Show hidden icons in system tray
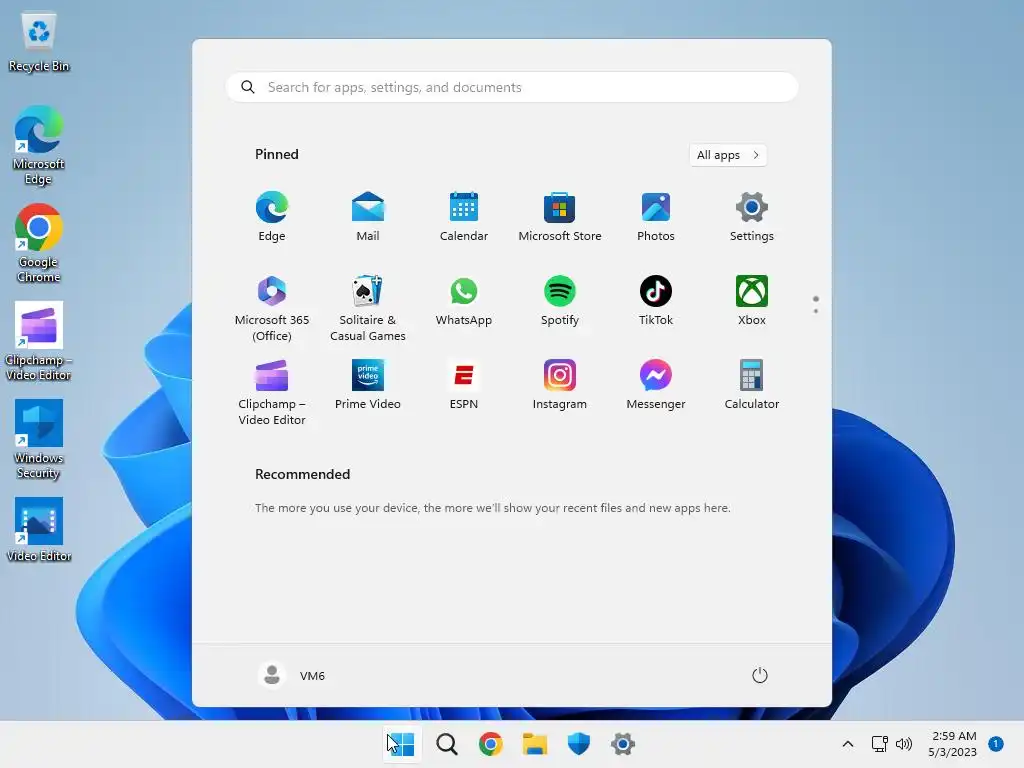The image size is (1024, 768). 848,744
